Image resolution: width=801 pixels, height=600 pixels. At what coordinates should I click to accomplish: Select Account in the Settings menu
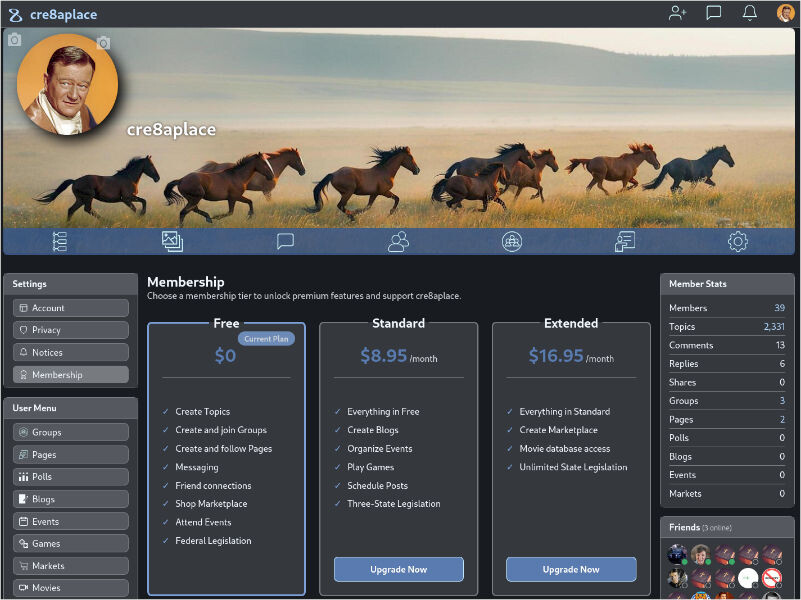pyautogui.click(x=71, y=308)
